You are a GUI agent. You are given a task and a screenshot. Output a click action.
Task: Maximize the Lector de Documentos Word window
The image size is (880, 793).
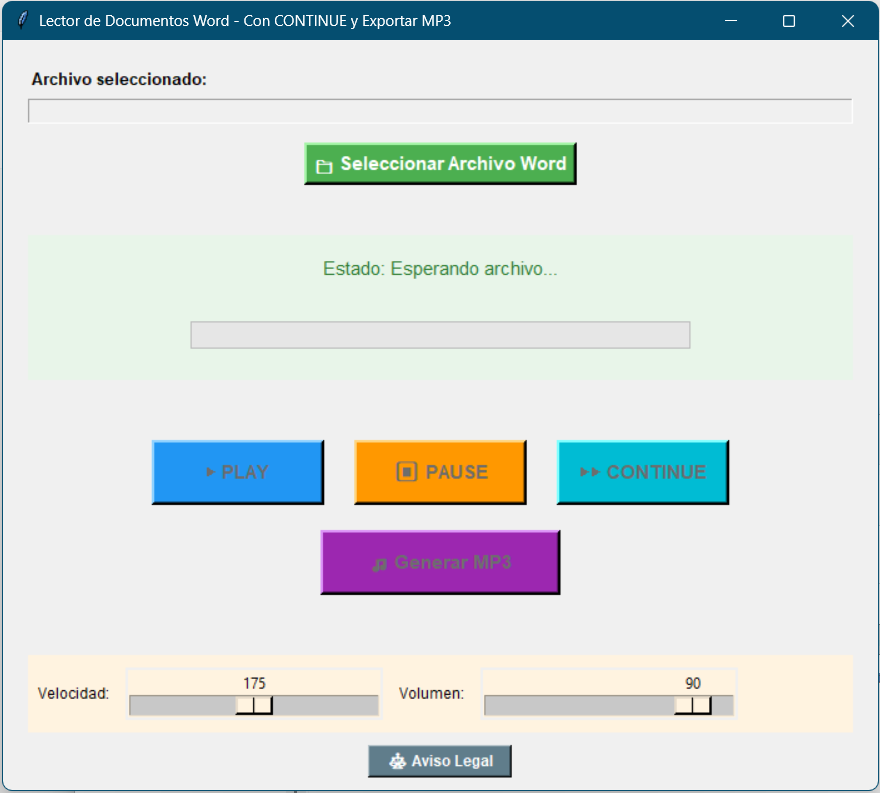[789, 21]
